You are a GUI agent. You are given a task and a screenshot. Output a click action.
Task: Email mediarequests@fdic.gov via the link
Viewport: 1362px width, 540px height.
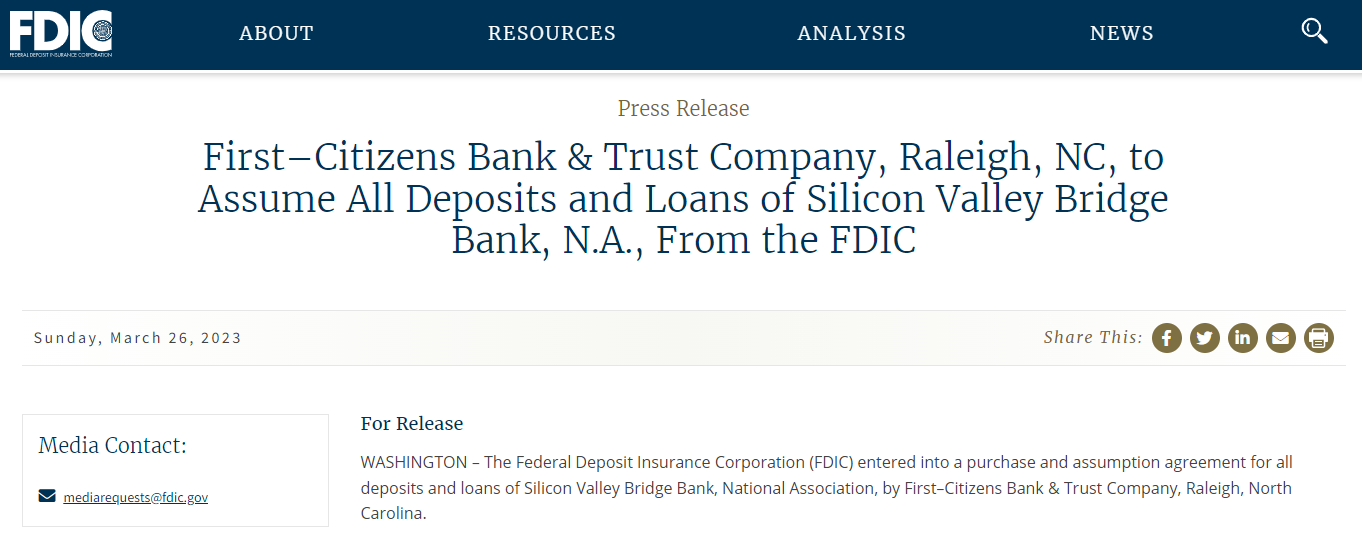(x=135, y=497)
